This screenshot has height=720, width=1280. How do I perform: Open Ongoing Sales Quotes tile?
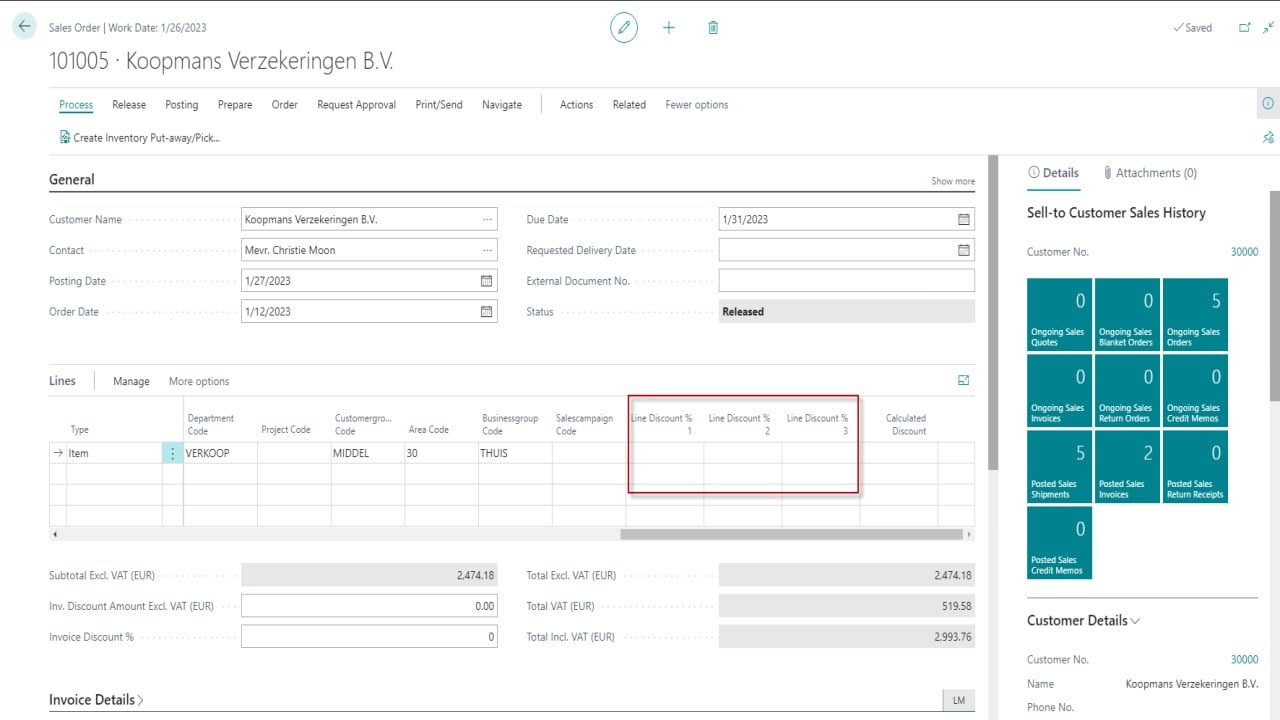tap(1059, 315)
